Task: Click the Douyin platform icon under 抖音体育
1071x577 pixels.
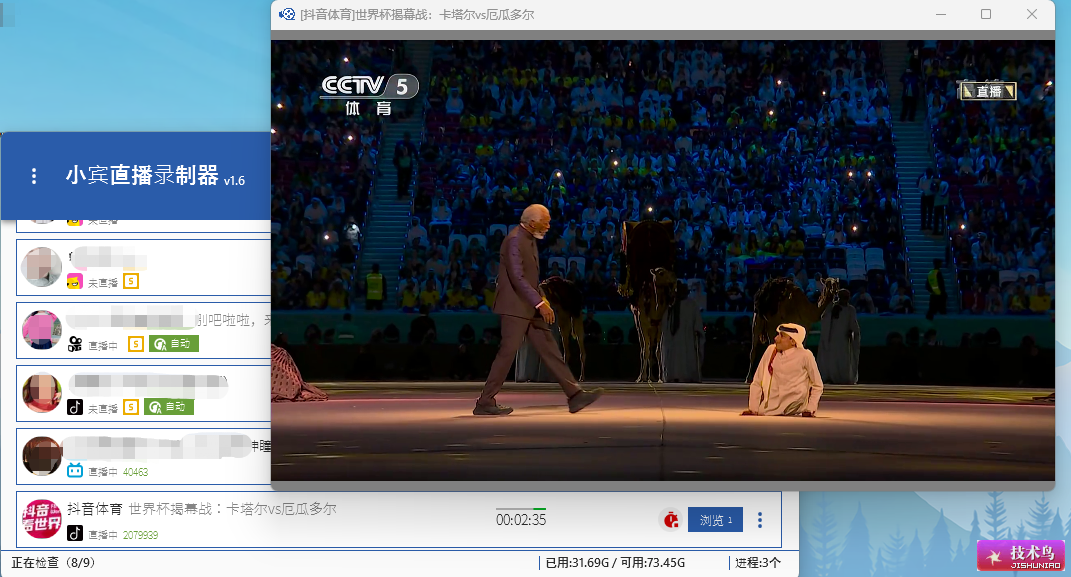Action: click(x=75, y=533)
